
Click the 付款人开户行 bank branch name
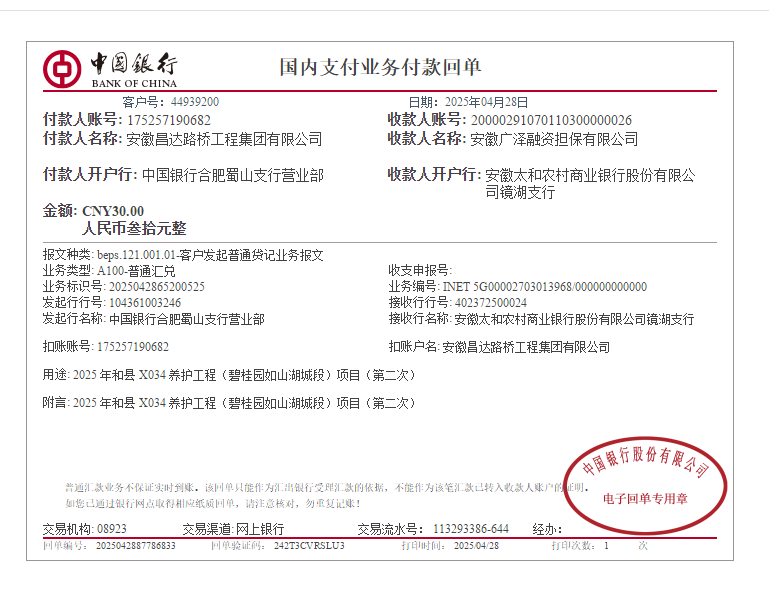(233, 175)
